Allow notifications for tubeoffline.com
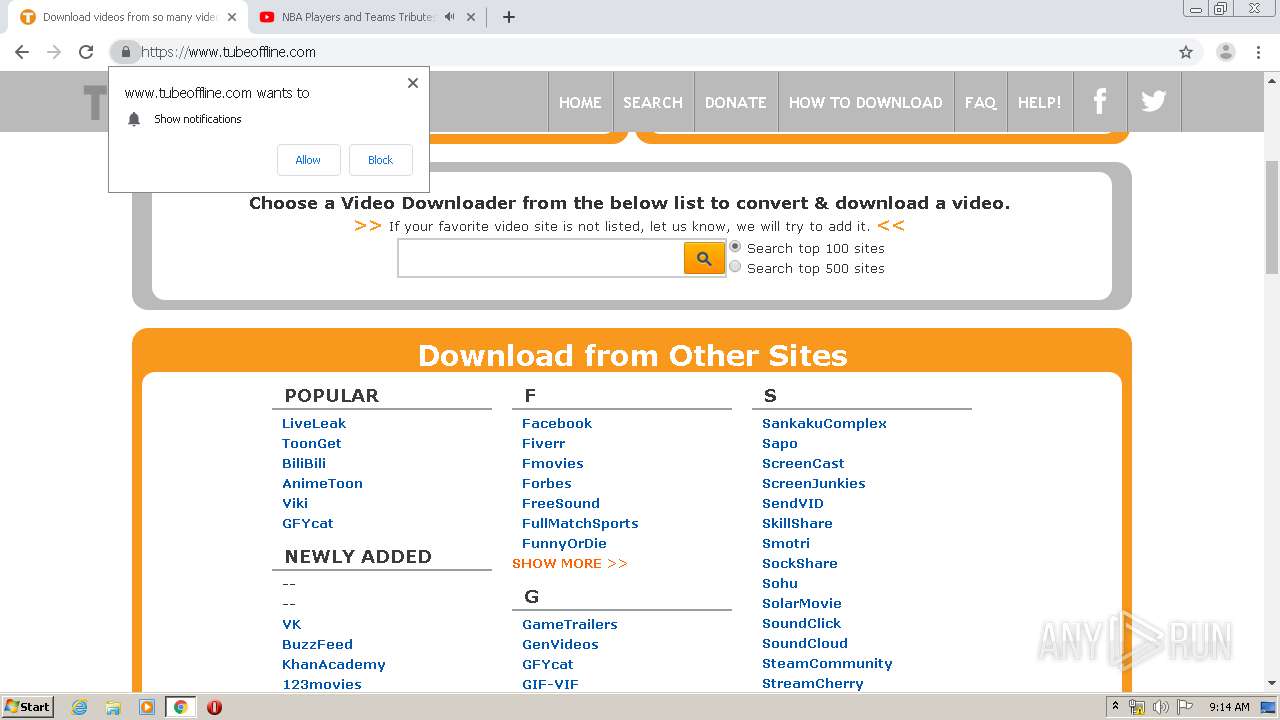 [x=308, y=160]
